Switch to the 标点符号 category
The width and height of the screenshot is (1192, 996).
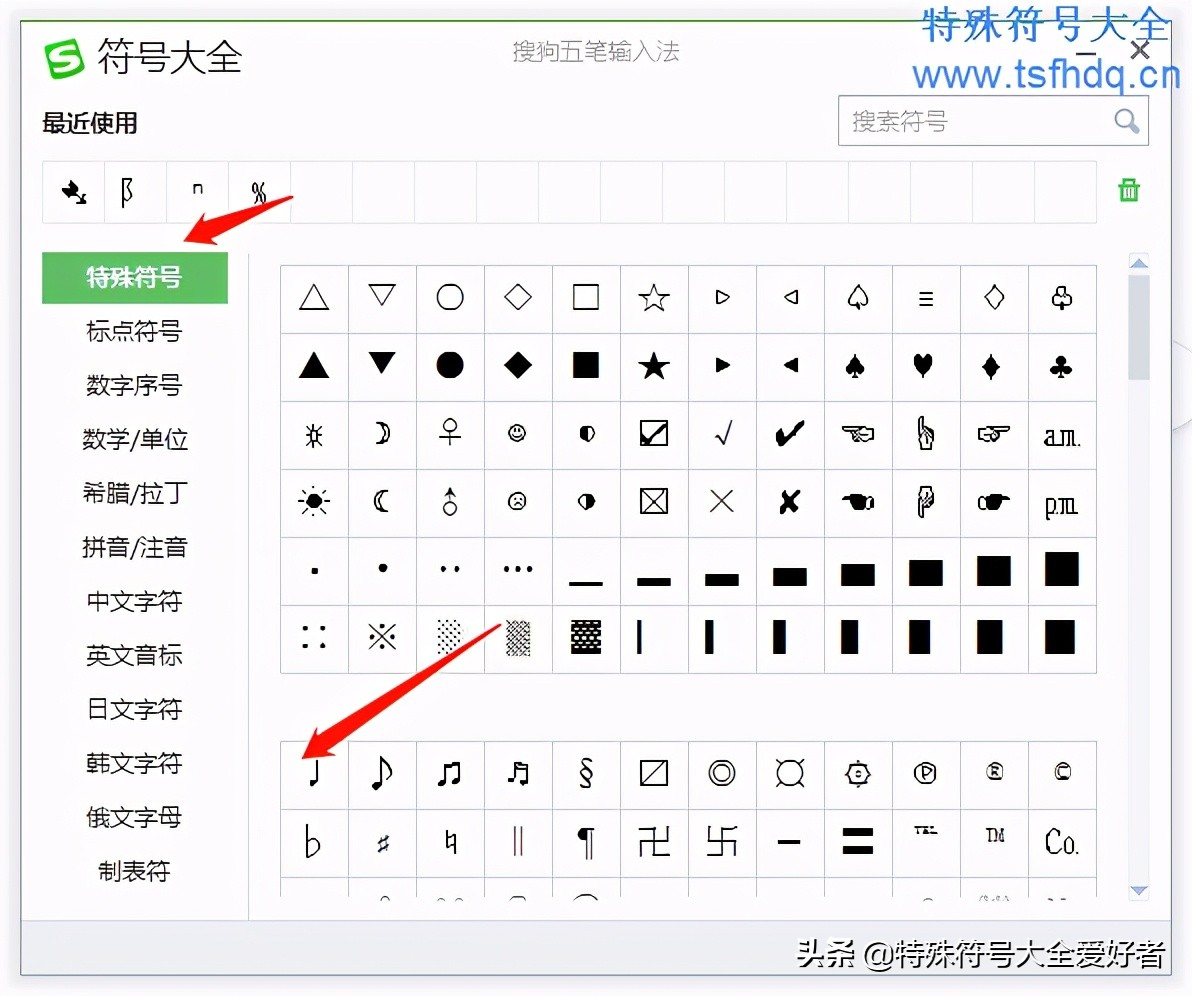coord(134,332)
